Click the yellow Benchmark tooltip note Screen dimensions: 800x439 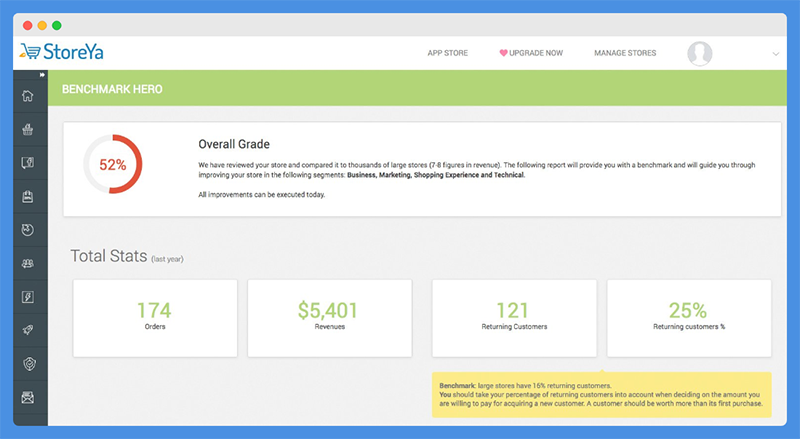click(x=602, y=395)
